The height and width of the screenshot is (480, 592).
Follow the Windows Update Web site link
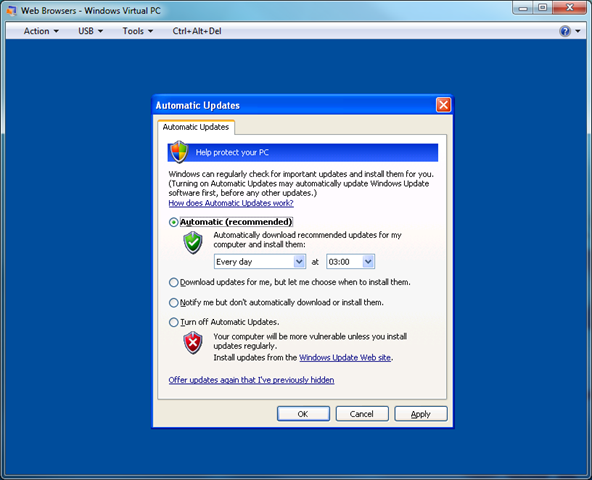345,357
